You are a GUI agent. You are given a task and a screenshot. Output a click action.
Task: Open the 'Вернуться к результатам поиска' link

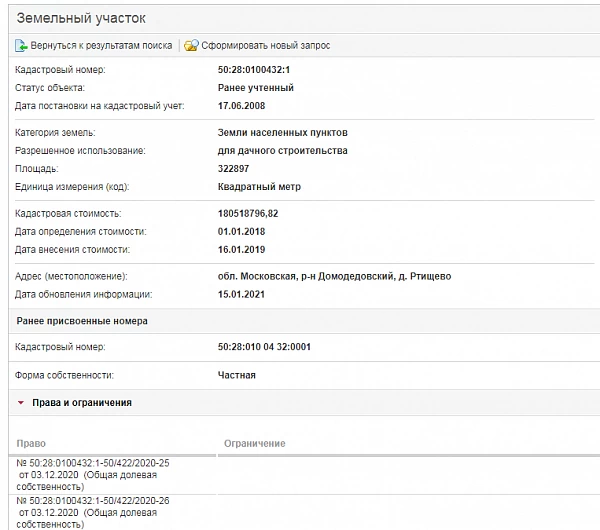click(x=101, y=46)
